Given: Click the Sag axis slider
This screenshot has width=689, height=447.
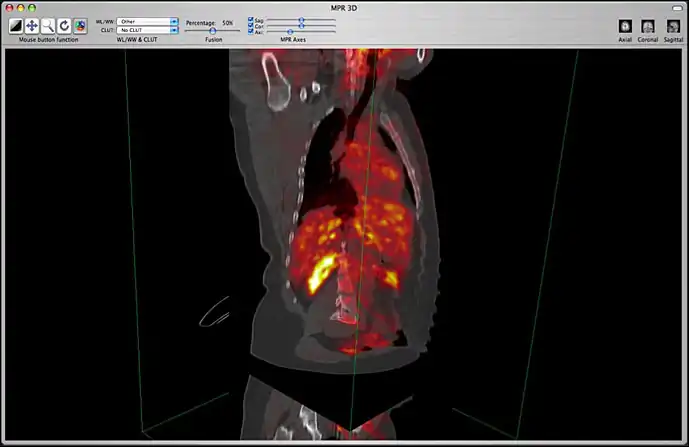Looking at the screenshot, I should click(x=300, y=19).
